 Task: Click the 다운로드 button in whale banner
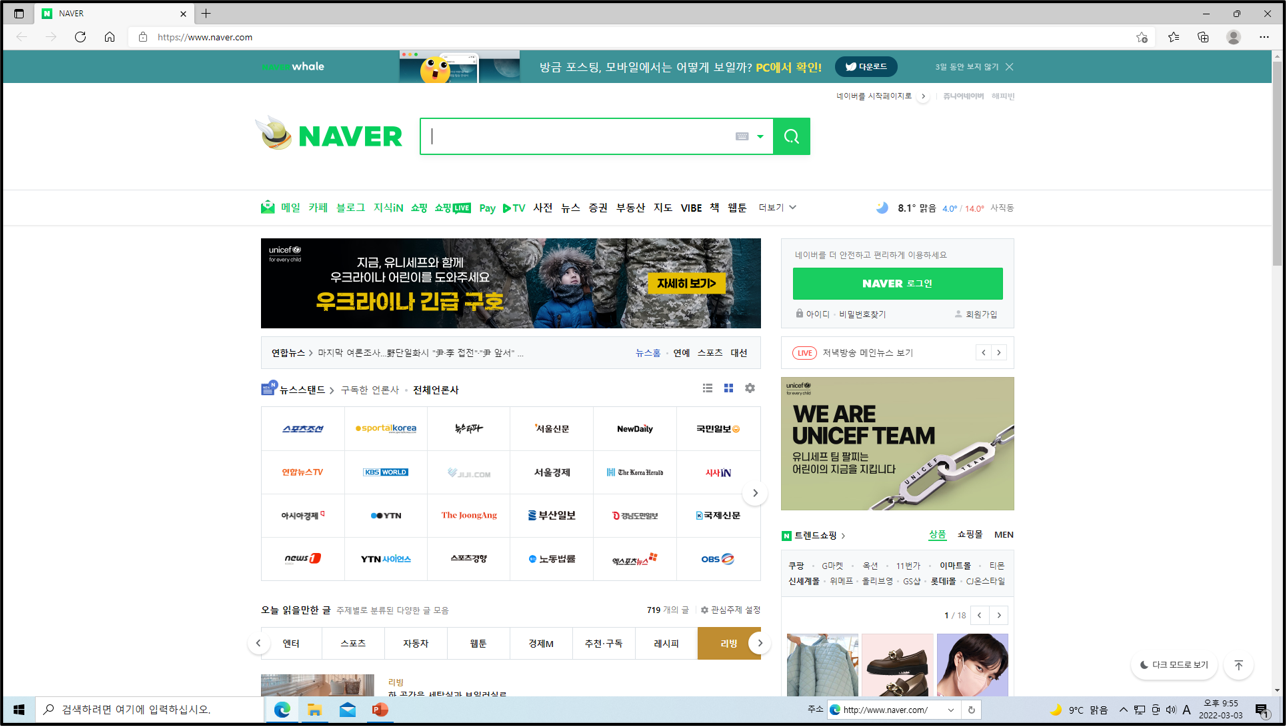click(866, 67)
